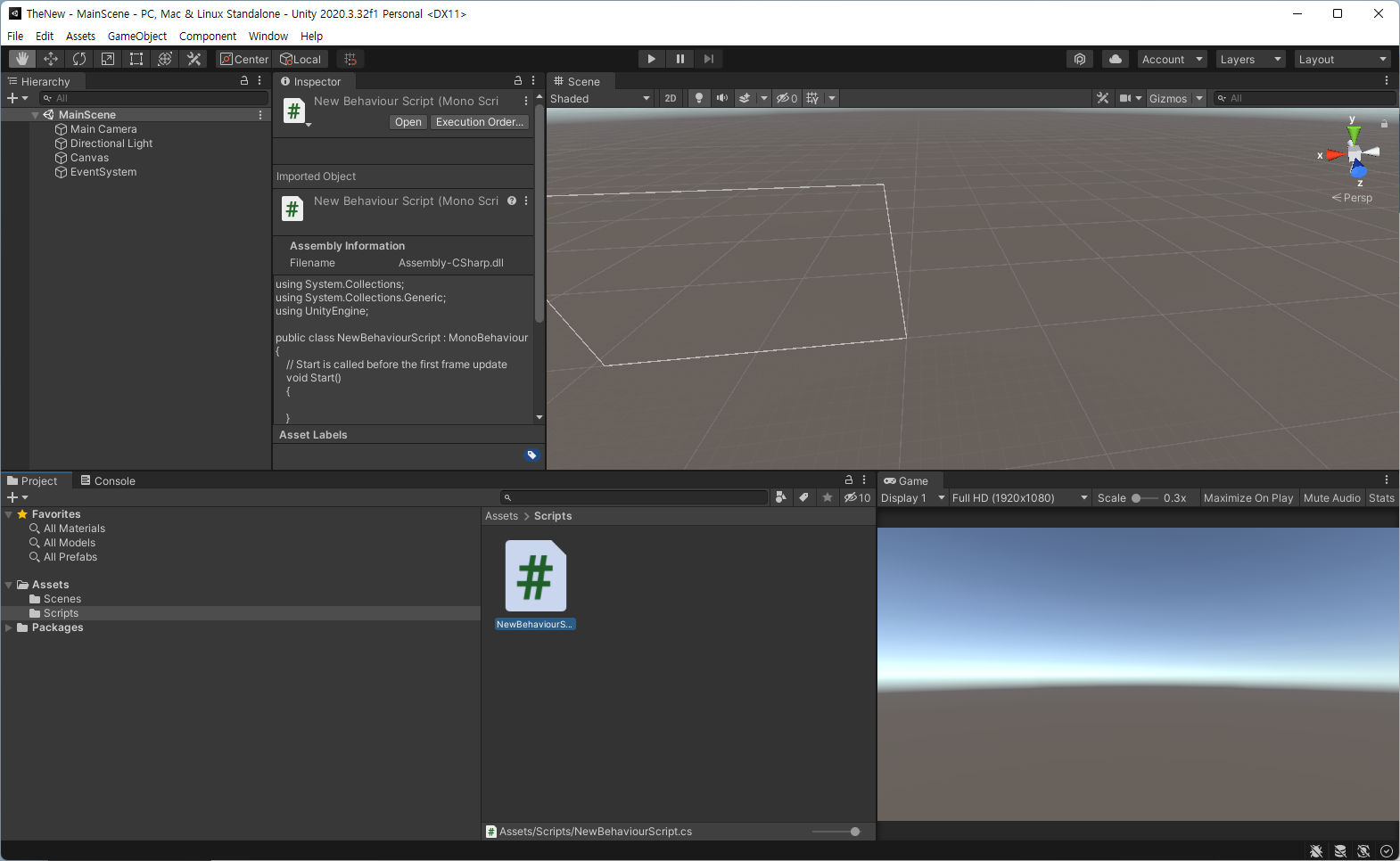Open Full HD resolution dropdown
Screen dimensions: 1400x861
click(x=1020, y=498)
